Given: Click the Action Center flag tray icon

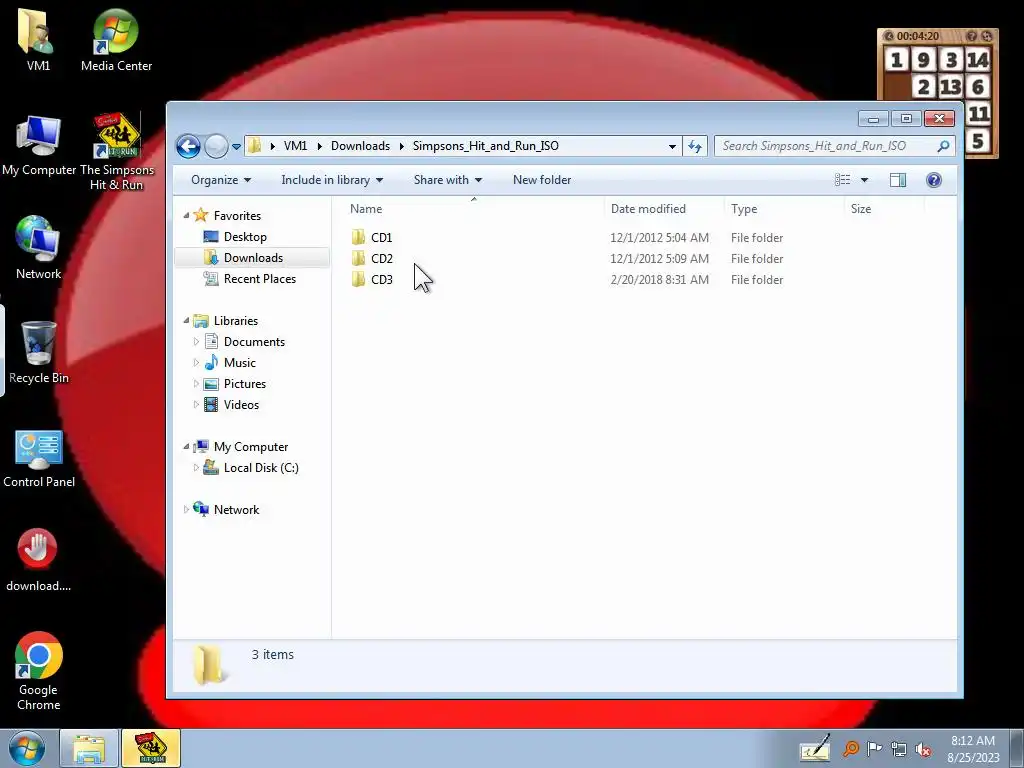Looking at the screenshot, I should 874,748.
